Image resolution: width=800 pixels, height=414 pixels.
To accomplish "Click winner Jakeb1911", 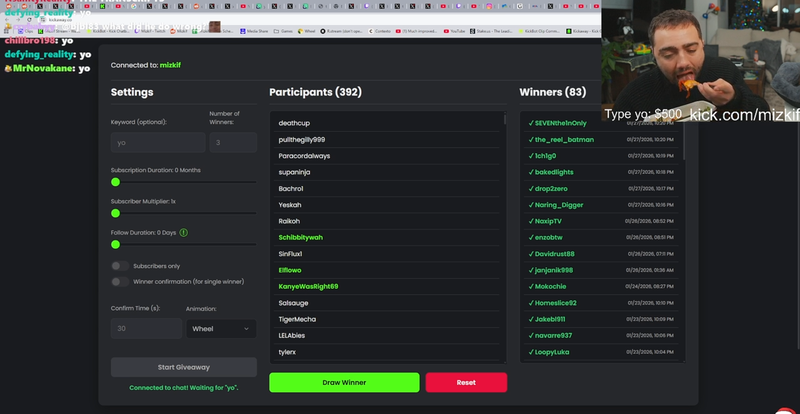I will (549, 319).
